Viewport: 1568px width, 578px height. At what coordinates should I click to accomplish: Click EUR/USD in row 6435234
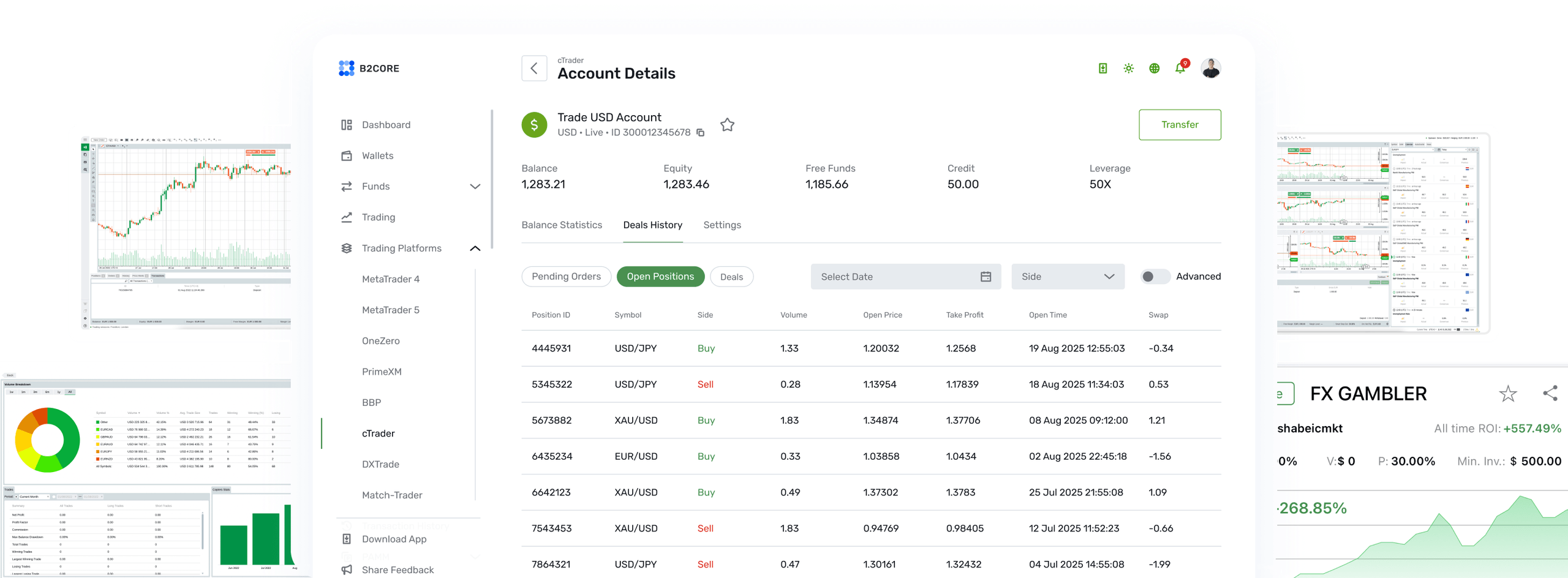pyautogui.click(x=636, y=457)
